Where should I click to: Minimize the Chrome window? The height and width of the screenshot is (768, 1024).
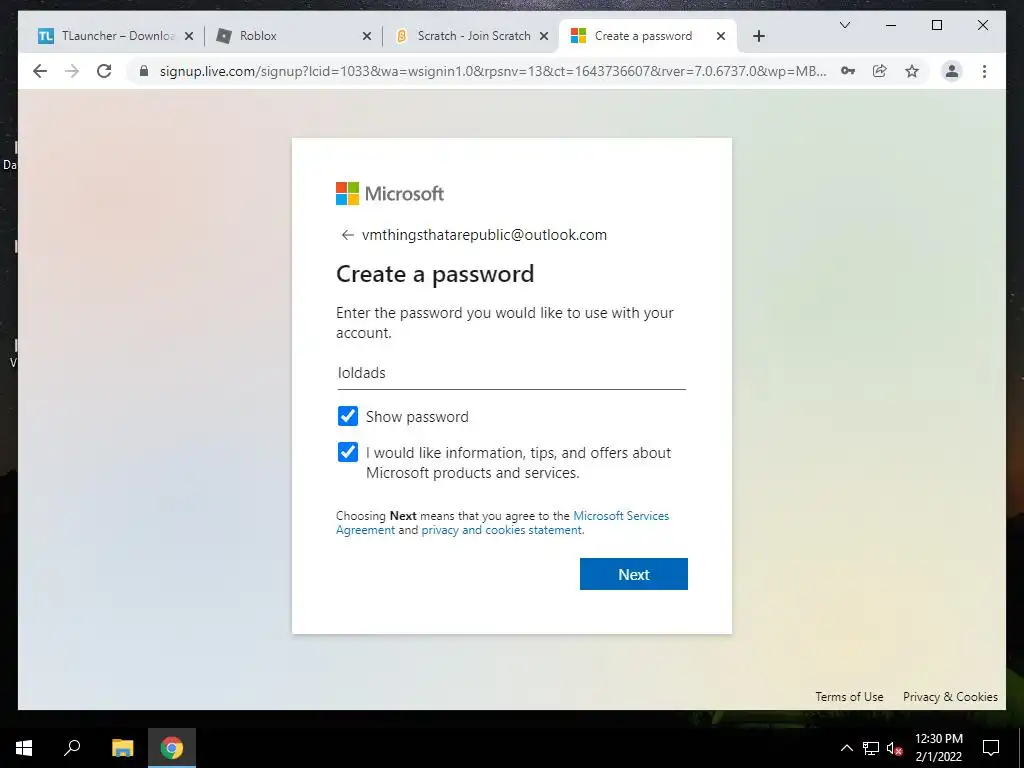(891, 25)
